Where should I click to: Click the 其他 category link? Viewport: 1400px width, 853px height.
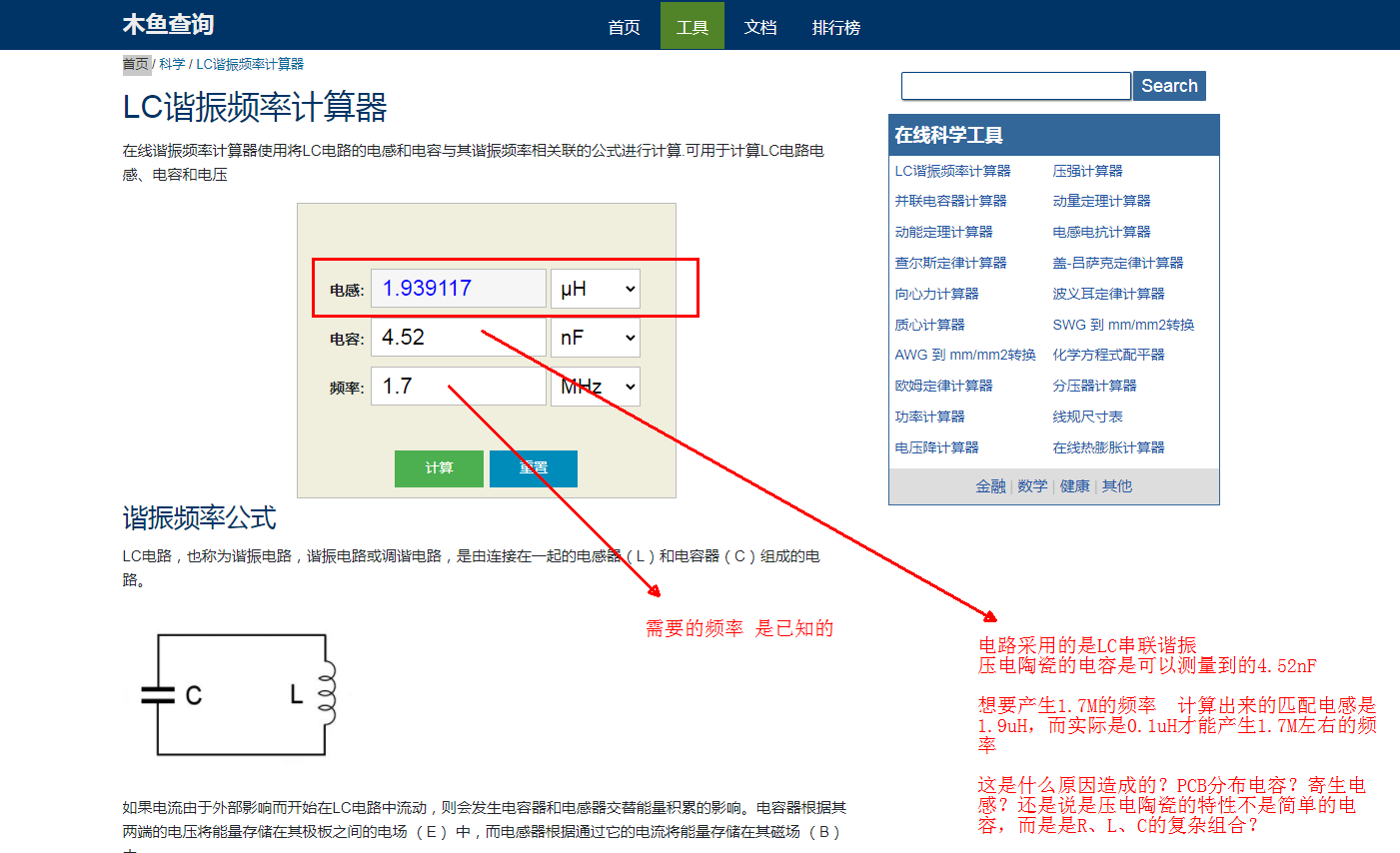click(x=1116, y=486)
